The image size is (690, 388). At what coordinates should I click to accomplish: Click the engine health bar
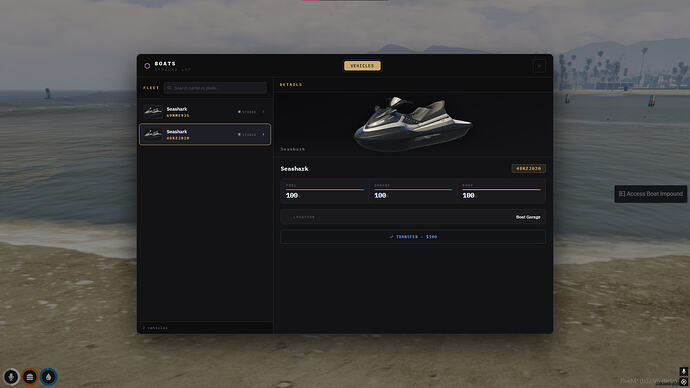413,190
